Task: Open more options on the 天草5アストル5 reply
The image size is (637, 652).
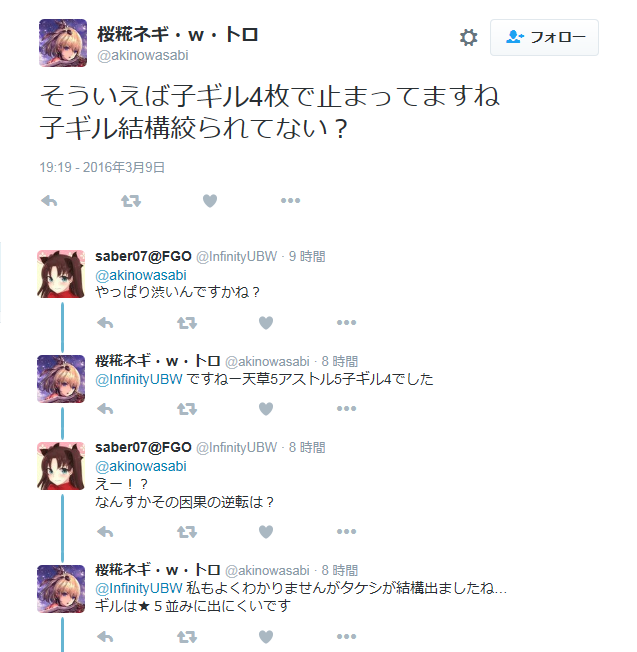Action: point(346,409)
